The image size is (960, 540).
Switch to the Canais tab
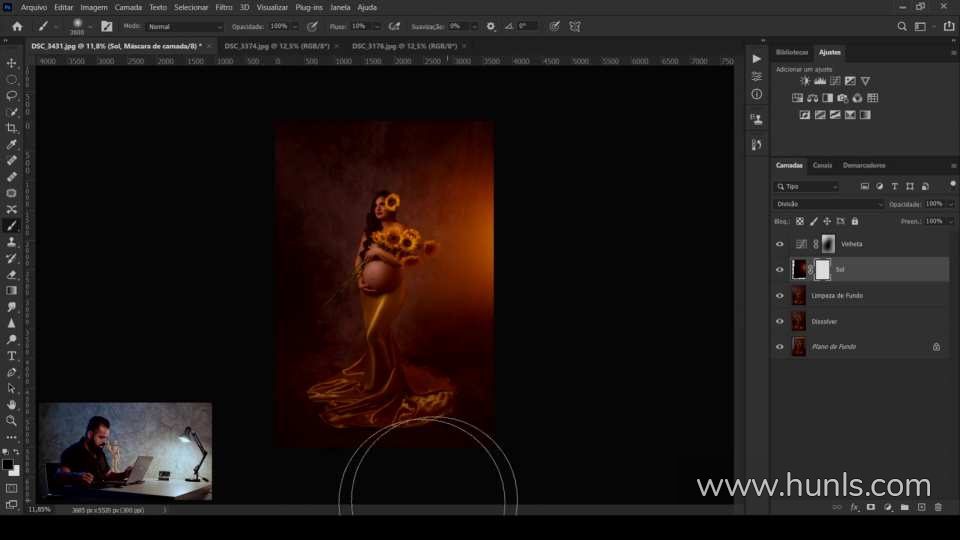[822, 165]
